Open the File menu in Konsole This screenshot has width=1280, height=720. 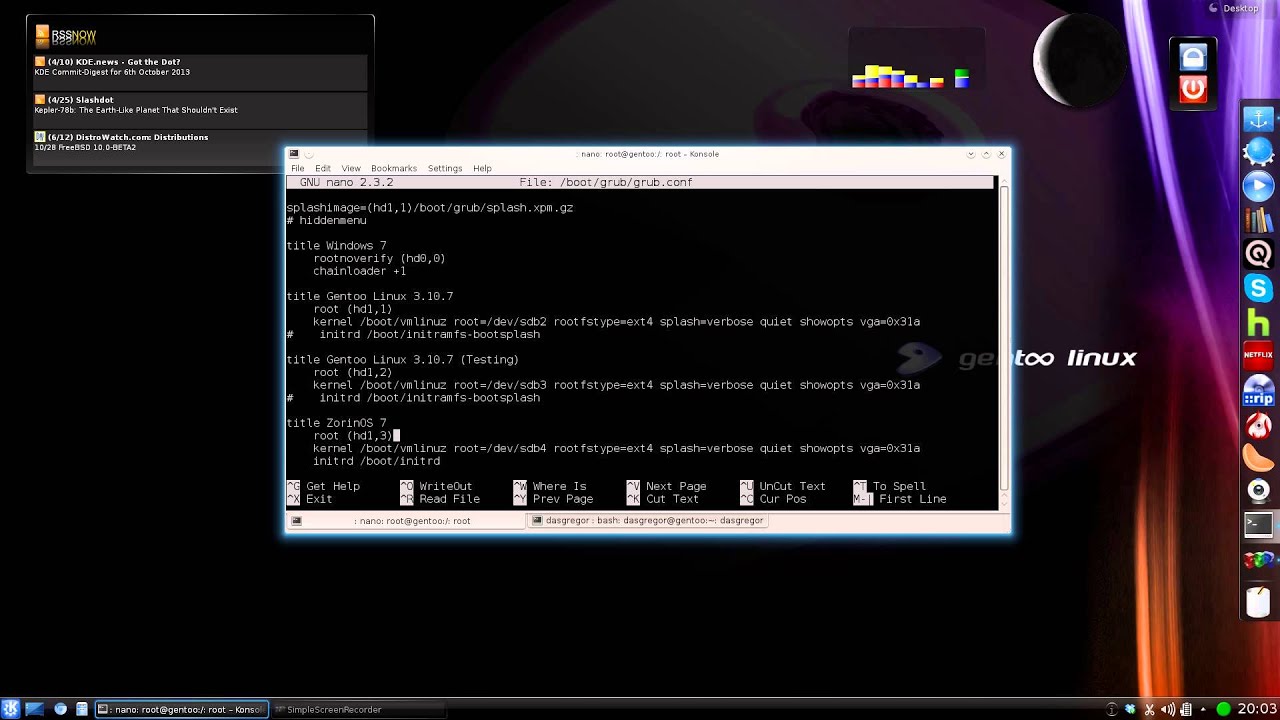click(x=297, y=168)
